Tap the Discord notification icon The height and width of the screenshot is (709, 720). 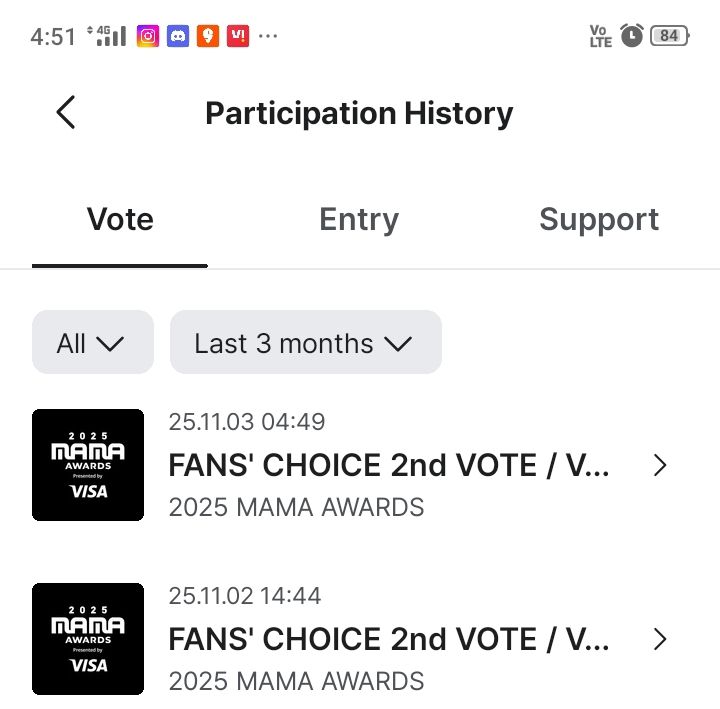point(178,36)
